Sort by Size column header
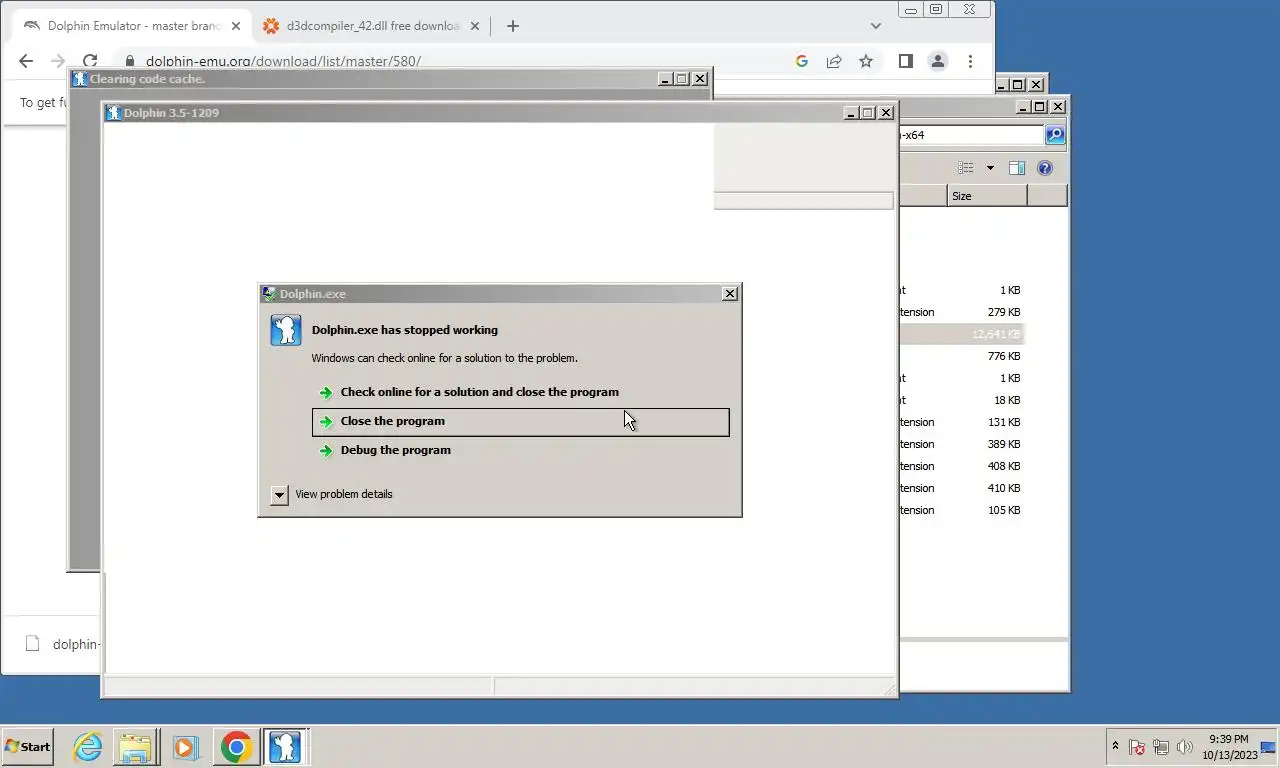The width and height of the screenshot is (1280, 768). coord(987,196)
